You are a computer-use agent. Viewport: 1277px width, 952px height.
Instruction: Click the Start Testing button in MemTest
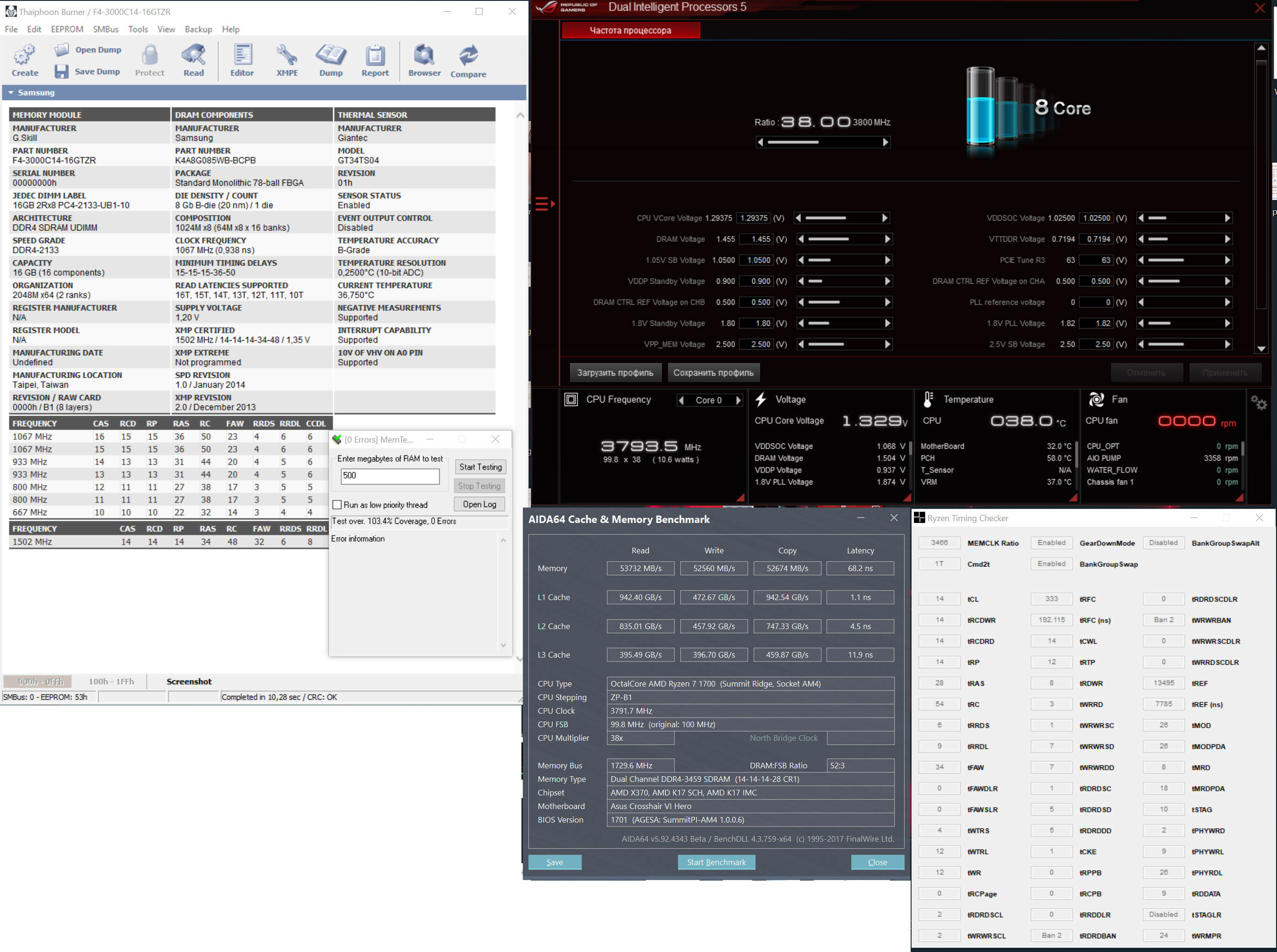(x=480, y=467)
